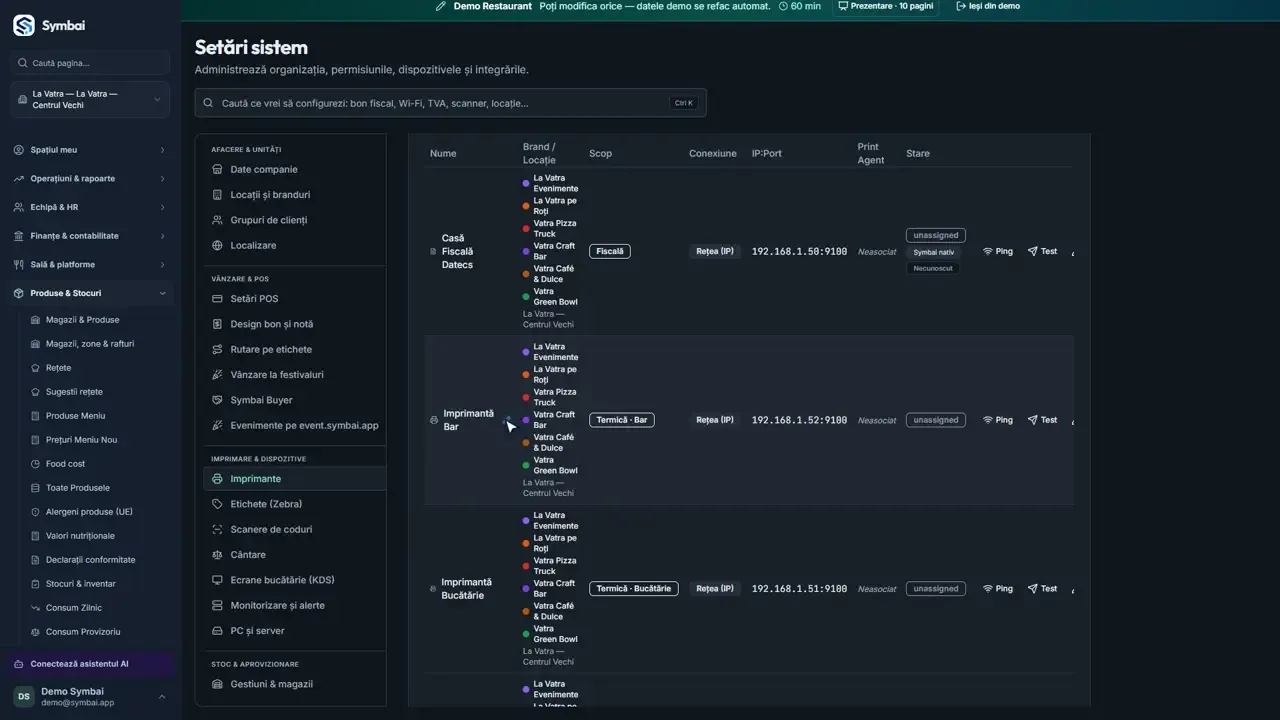
Task: Open Magazii & Produse page
Action: 82,320
